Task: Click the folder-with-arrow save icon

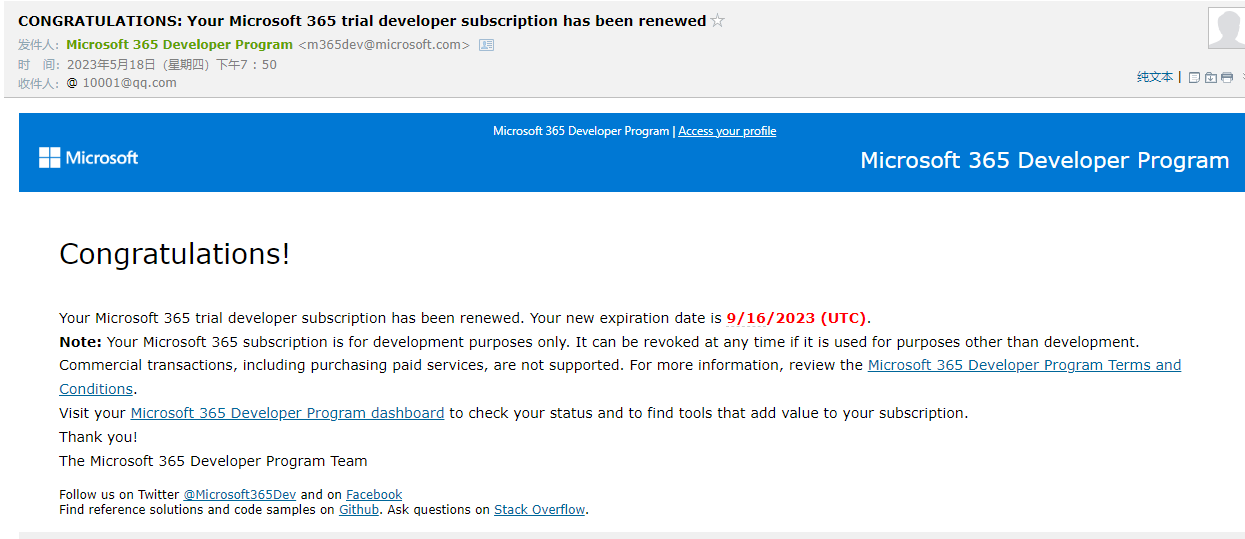Action: (1210, 78)
